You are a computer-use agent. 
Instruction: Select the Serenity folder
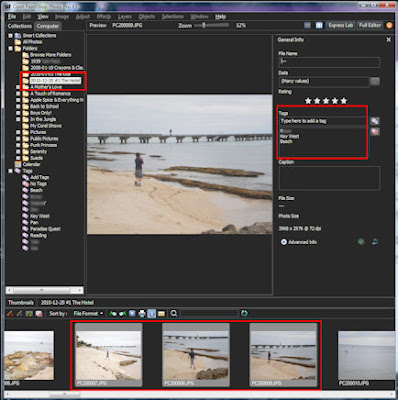(38, 152)
